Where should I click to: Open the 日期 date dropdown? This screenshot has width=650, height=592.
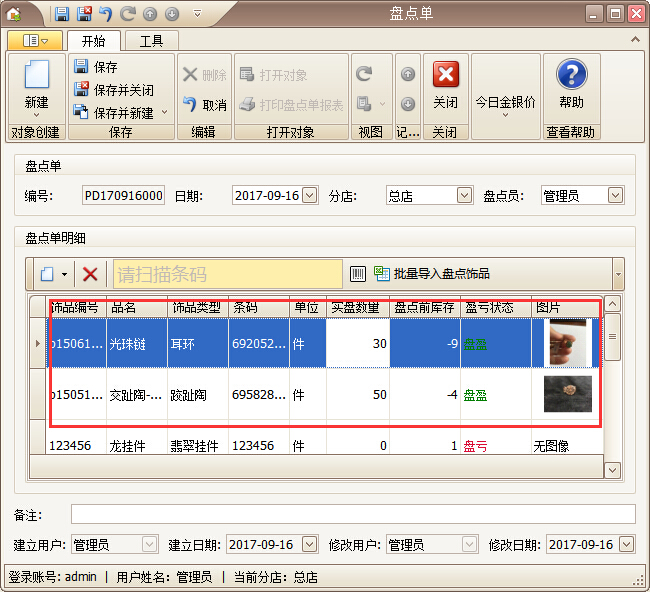pos(309,196)
